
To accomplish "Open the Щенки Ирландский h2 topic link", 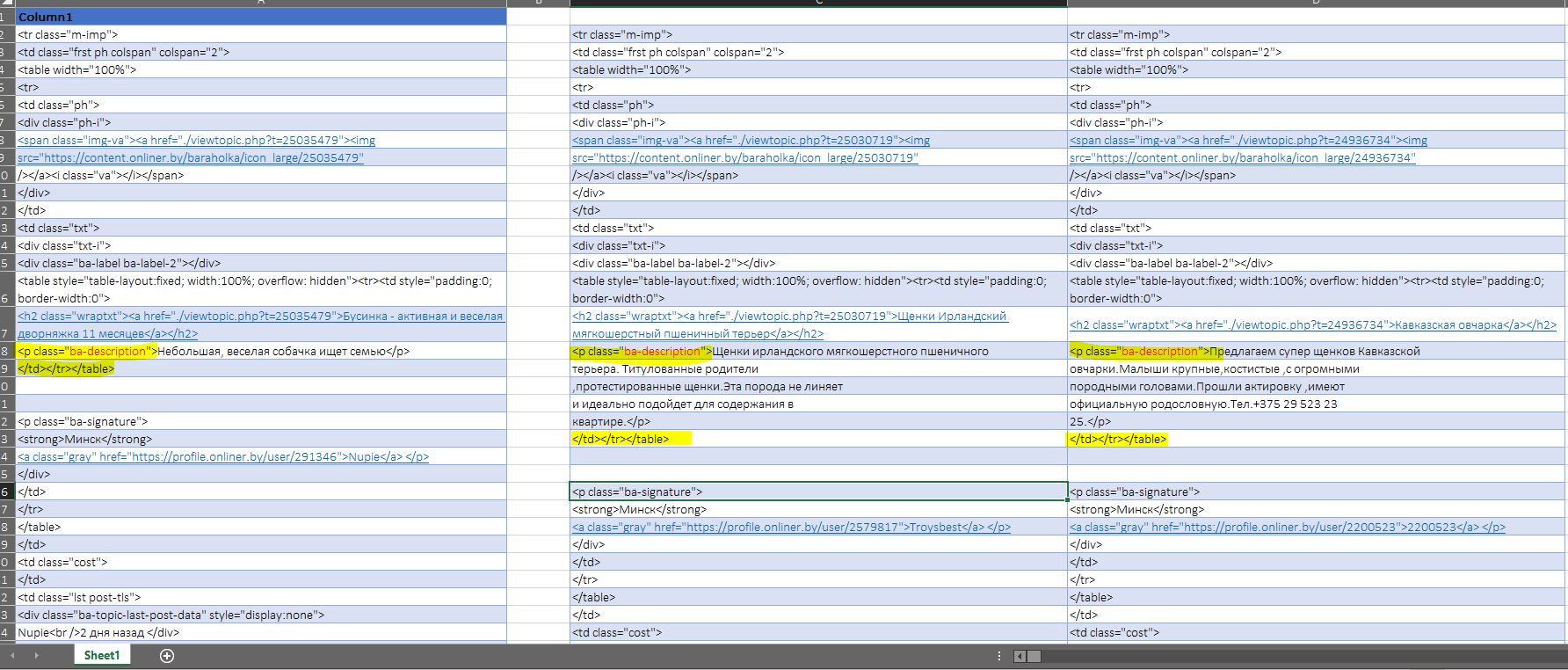I will [790, 324].
